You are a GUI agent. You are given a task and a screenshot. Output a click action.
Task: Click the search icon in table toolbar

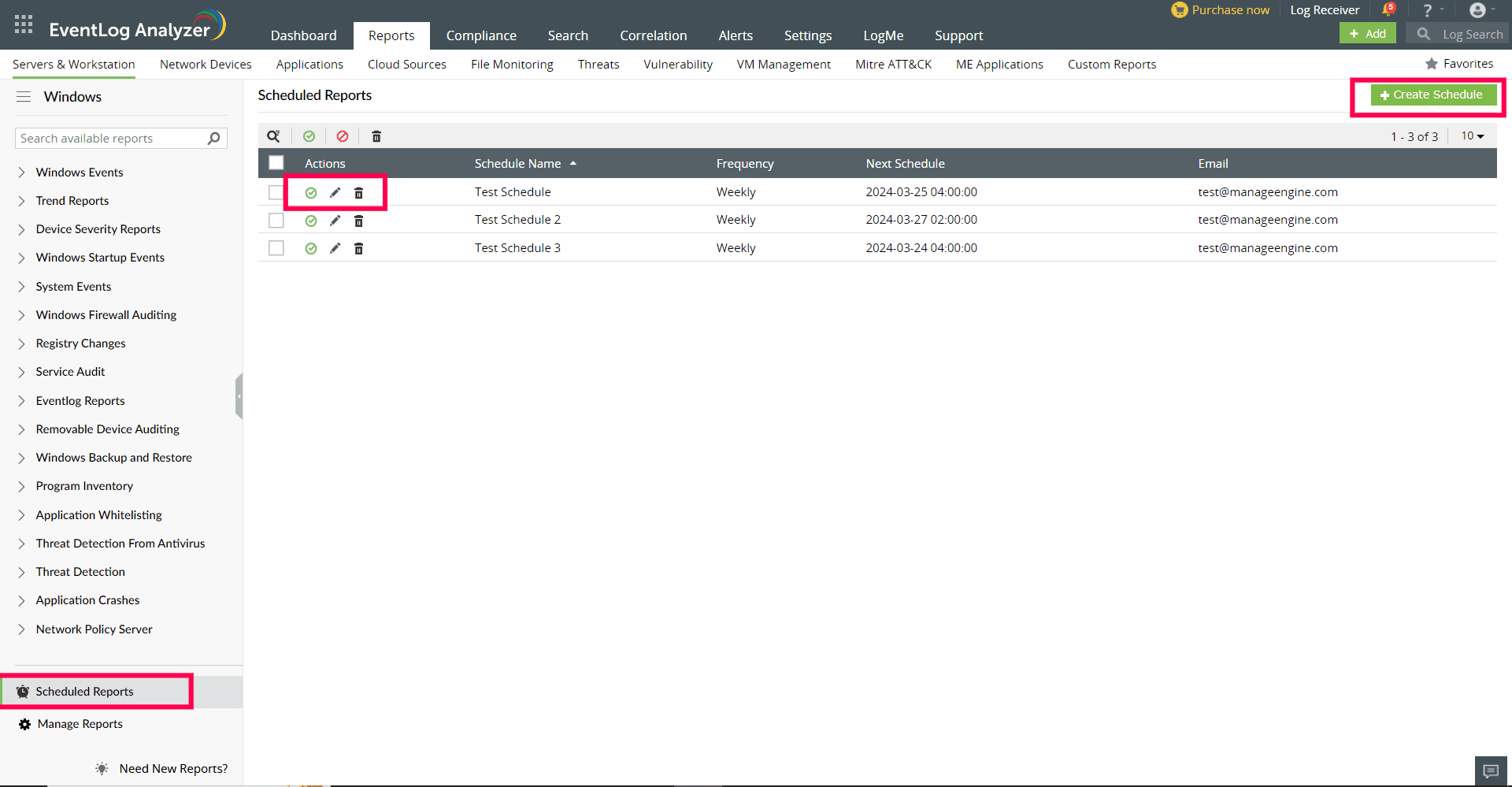(273, 136)
